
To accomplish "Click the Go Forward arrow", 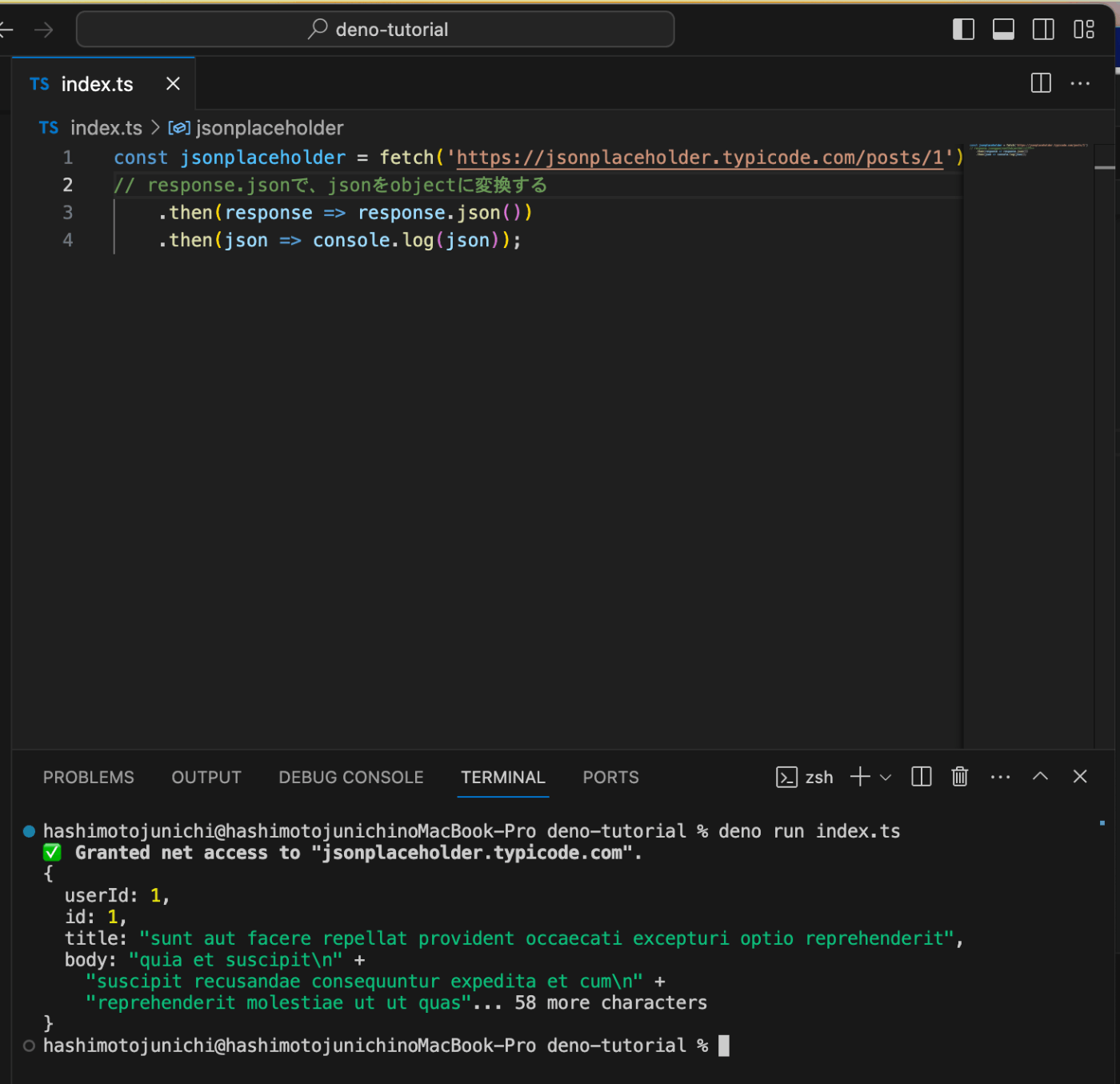I will click(44, 30).
